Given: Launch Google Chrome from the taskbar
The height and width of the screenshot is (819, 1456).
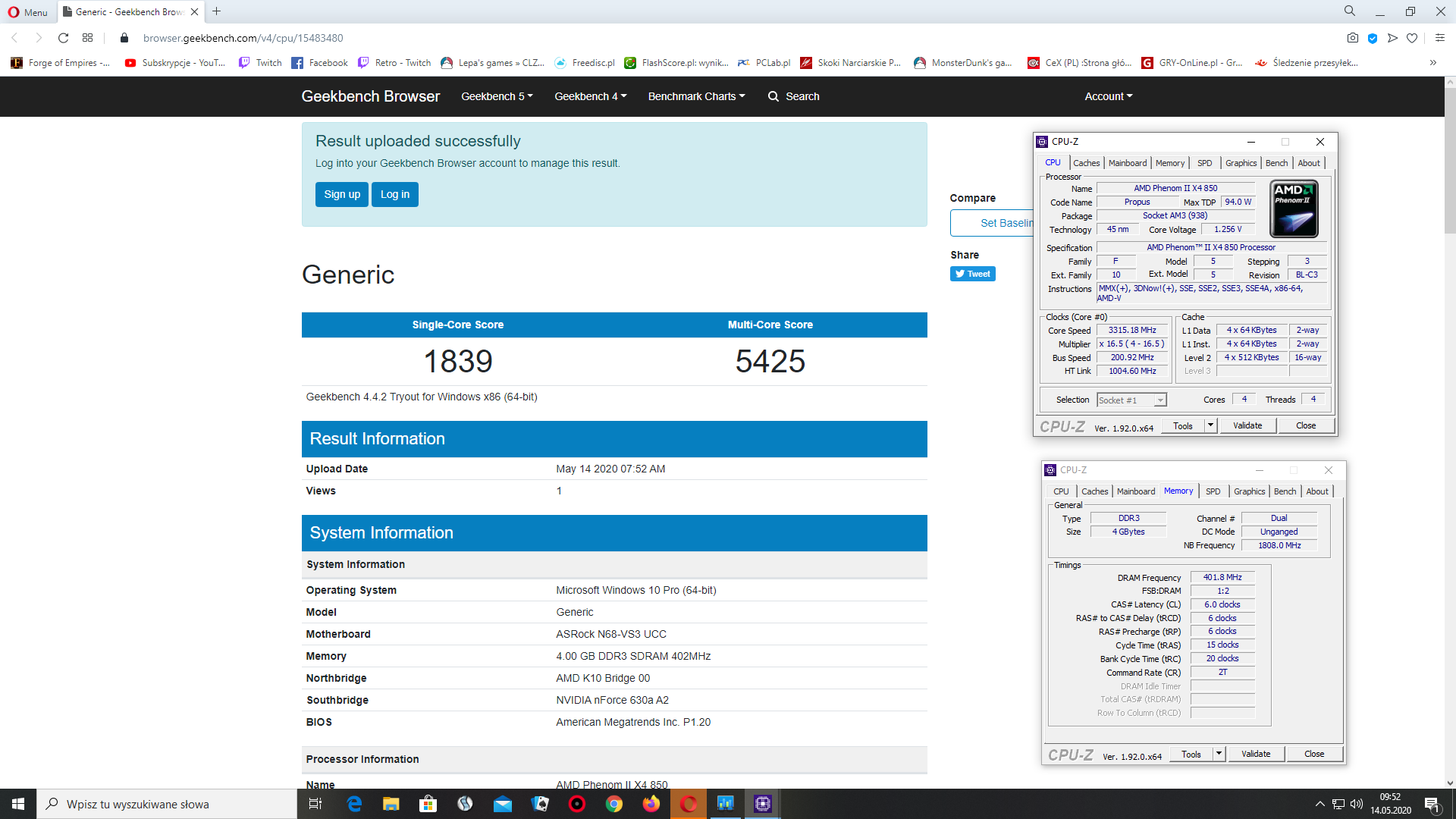Looking at the screenshot, I should click(x=614, y=804).
